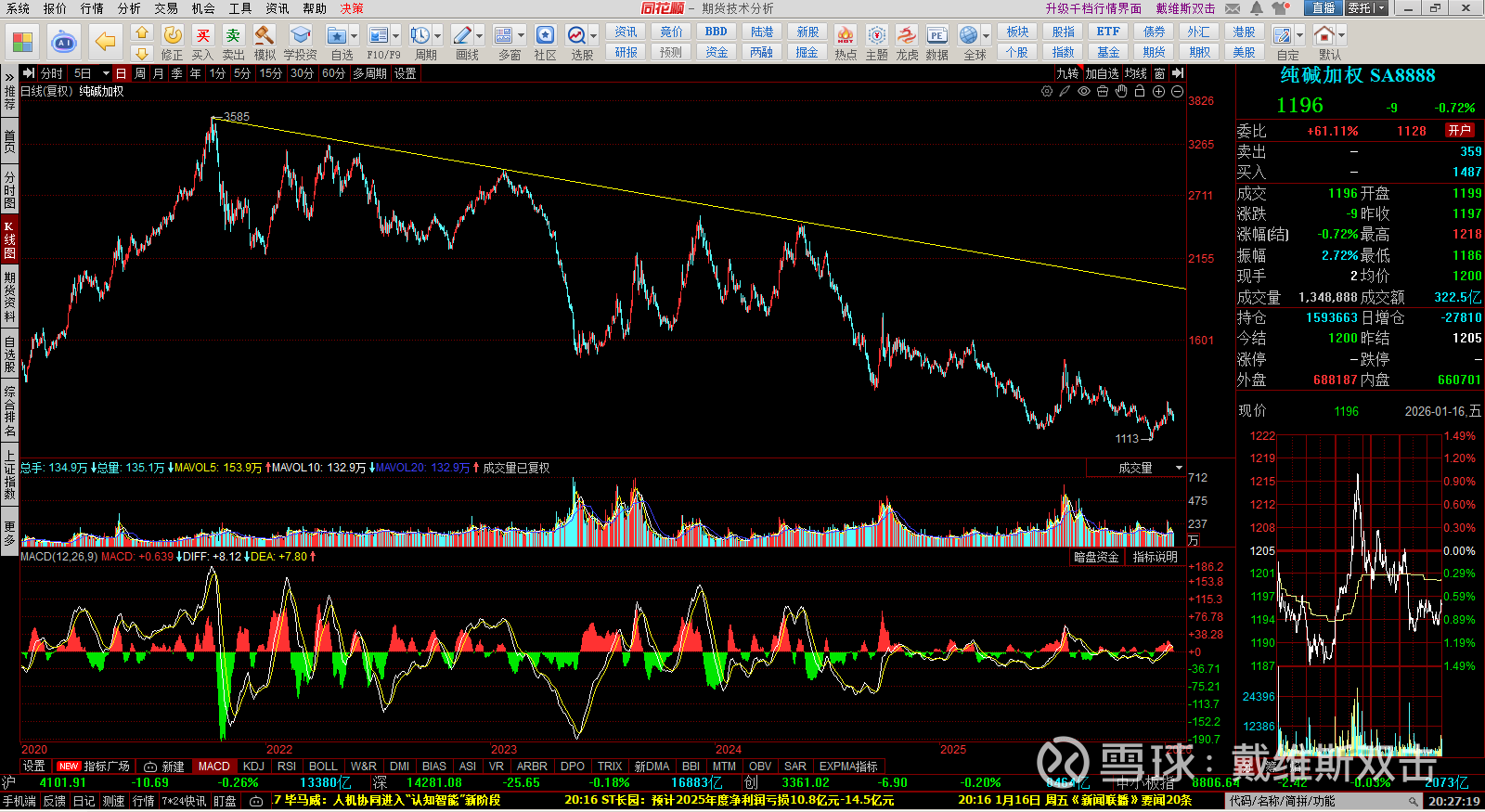This screenshot has height=812, width=1485.
Task: Click the stock code search input field
Action: [x=1324, y=801]
